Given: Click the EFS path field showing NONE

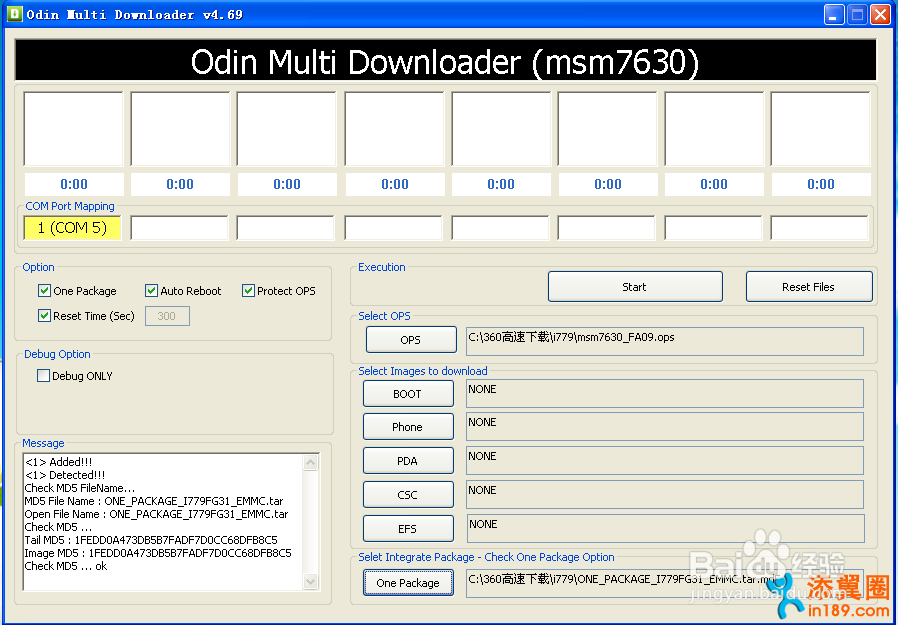Looking at the screenshot, I should click(665, 528).
